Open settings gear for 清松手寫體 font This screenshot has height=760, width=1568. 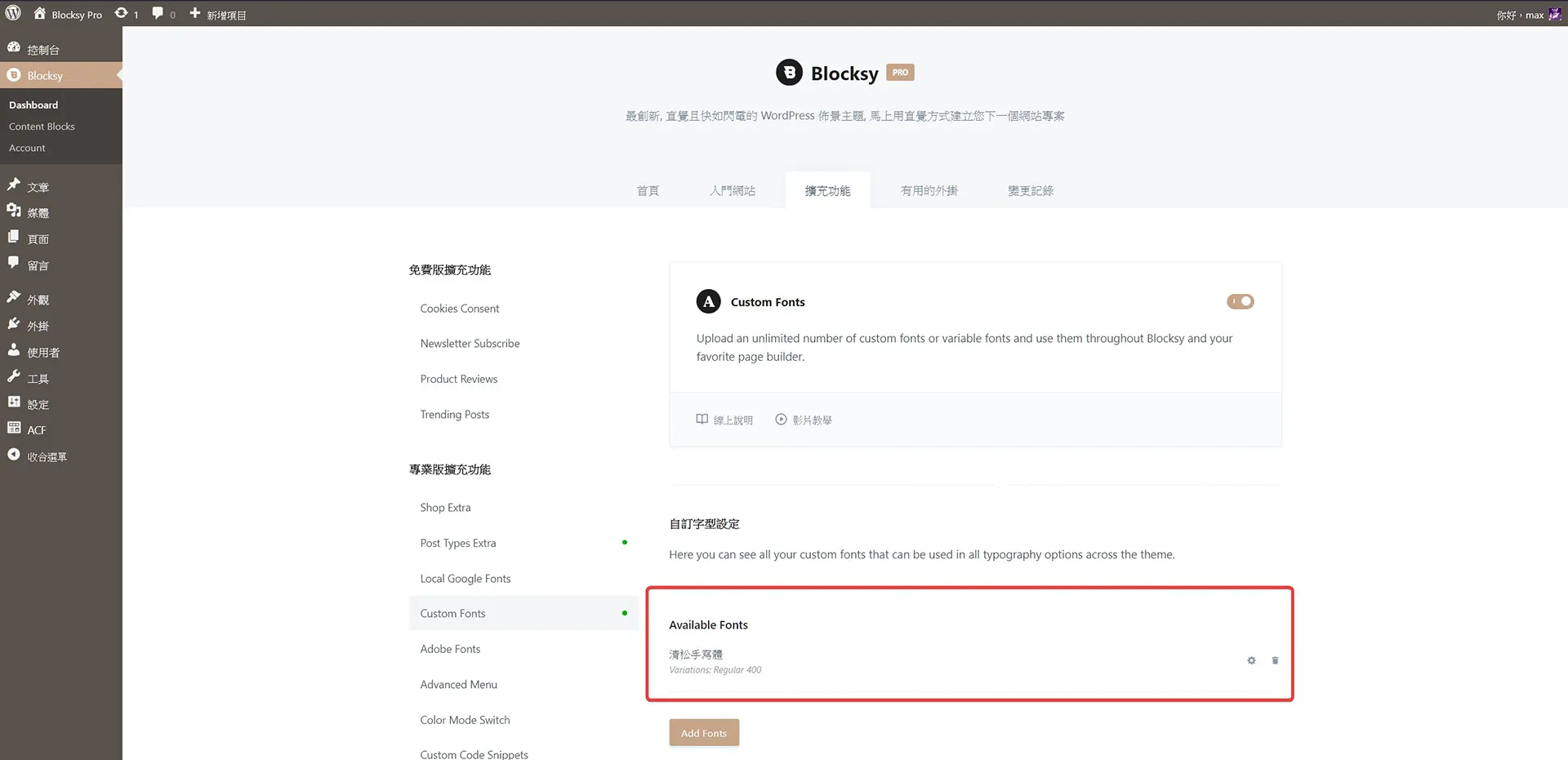click(1251, 660)
